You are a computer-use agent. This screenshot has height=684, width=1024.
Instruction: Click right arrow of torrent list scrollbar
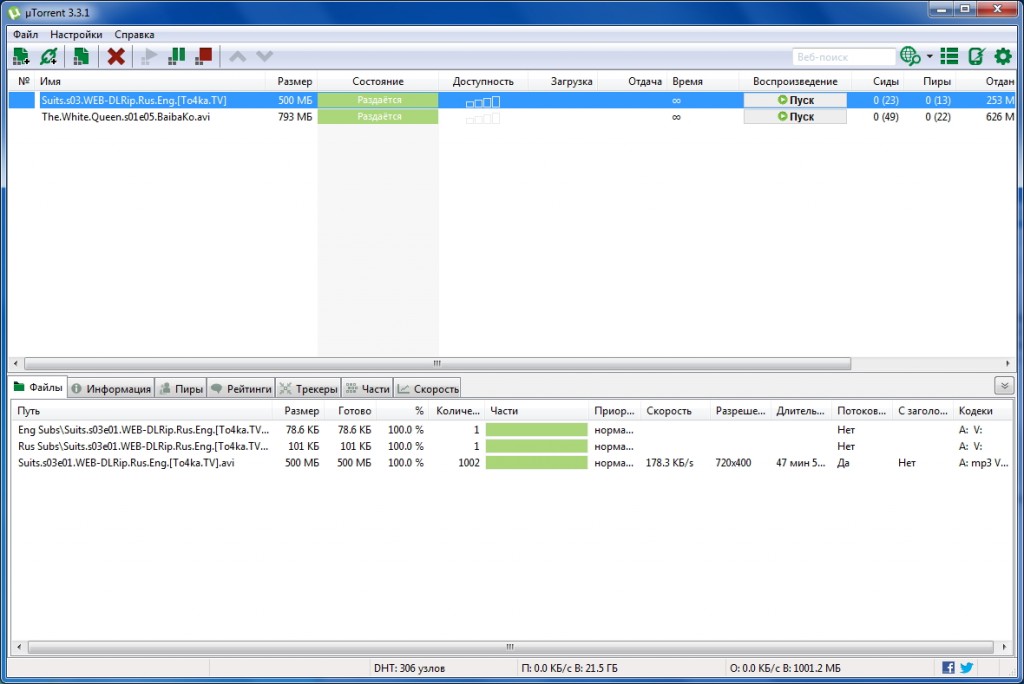pos(1007,363)
